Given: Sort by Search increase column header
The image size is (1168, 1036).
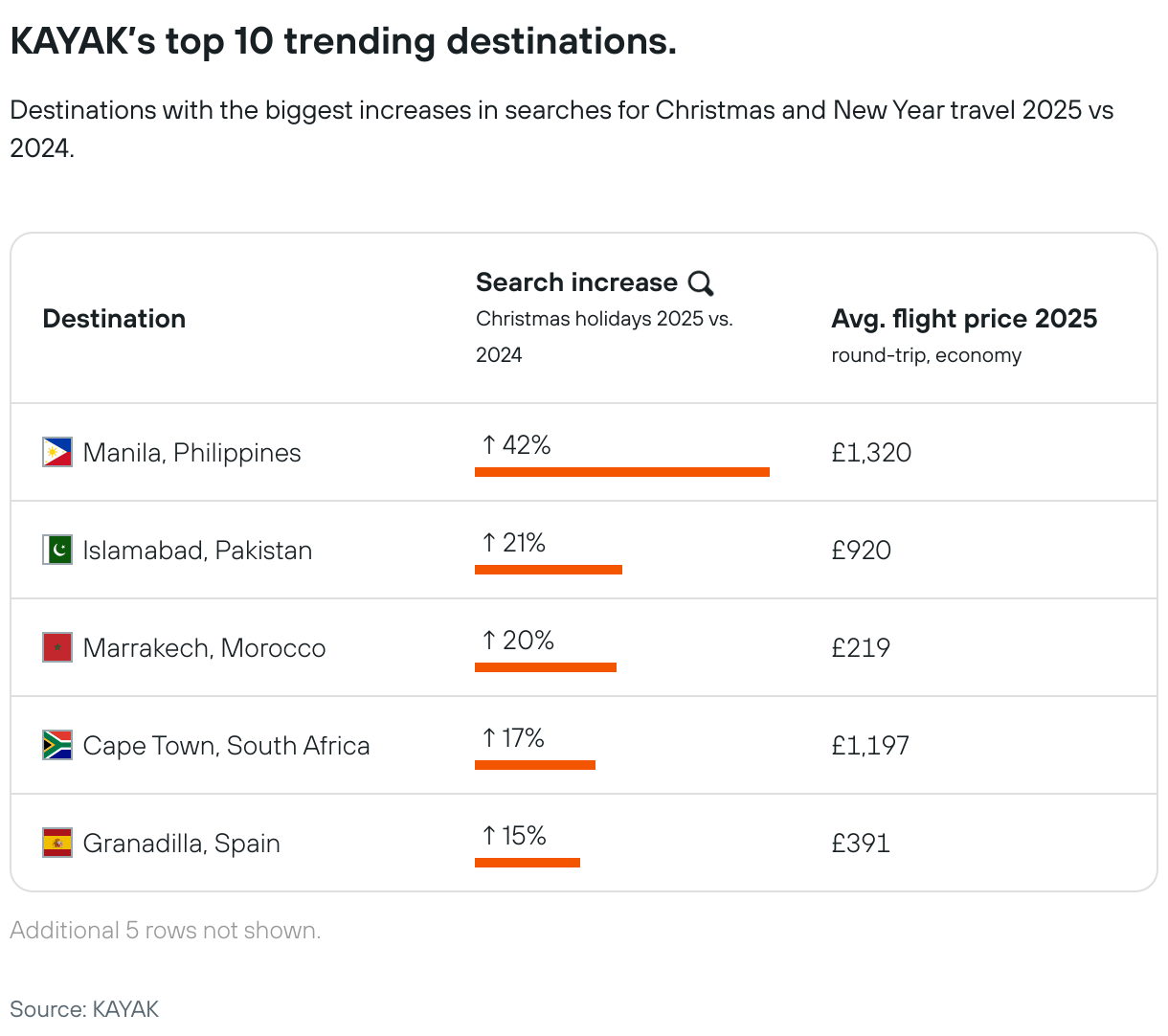Looking at the screenshot, I should (576, 282).
